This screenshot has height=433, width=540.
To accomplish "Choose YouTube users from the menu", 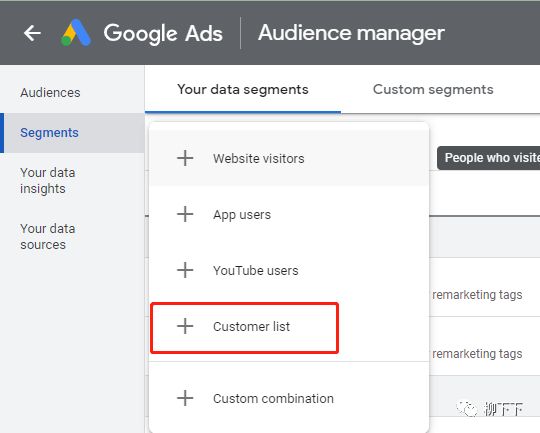I will [x=289, y=270].
